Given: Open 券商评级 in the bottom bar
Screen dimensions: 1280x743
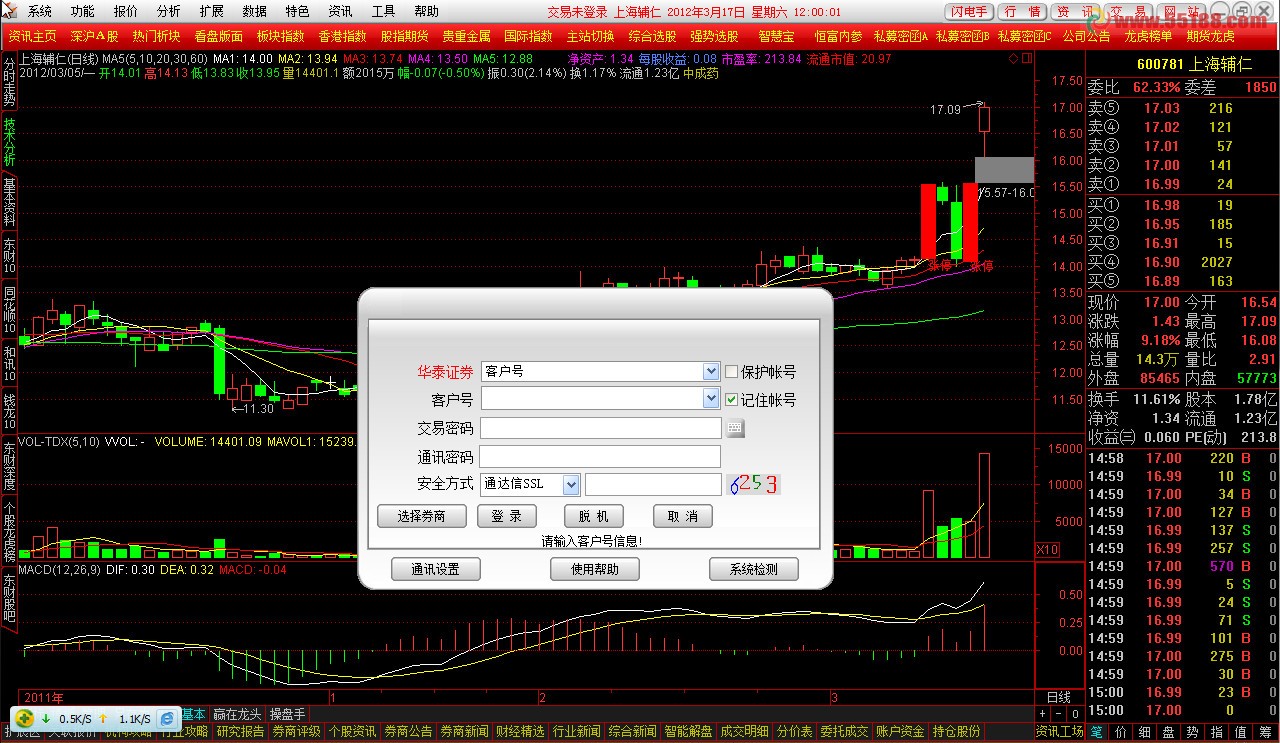Looking at the screenshot, I should coord(296,732).
